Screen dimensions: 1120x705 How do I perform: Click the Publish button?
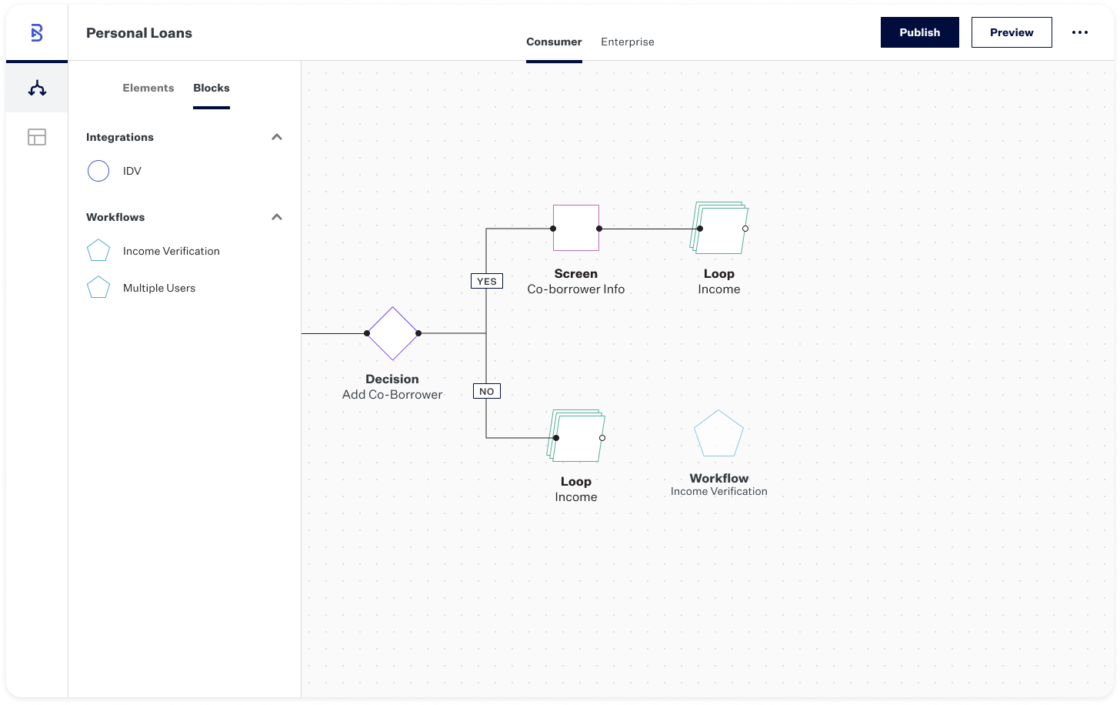click(919, 33)
